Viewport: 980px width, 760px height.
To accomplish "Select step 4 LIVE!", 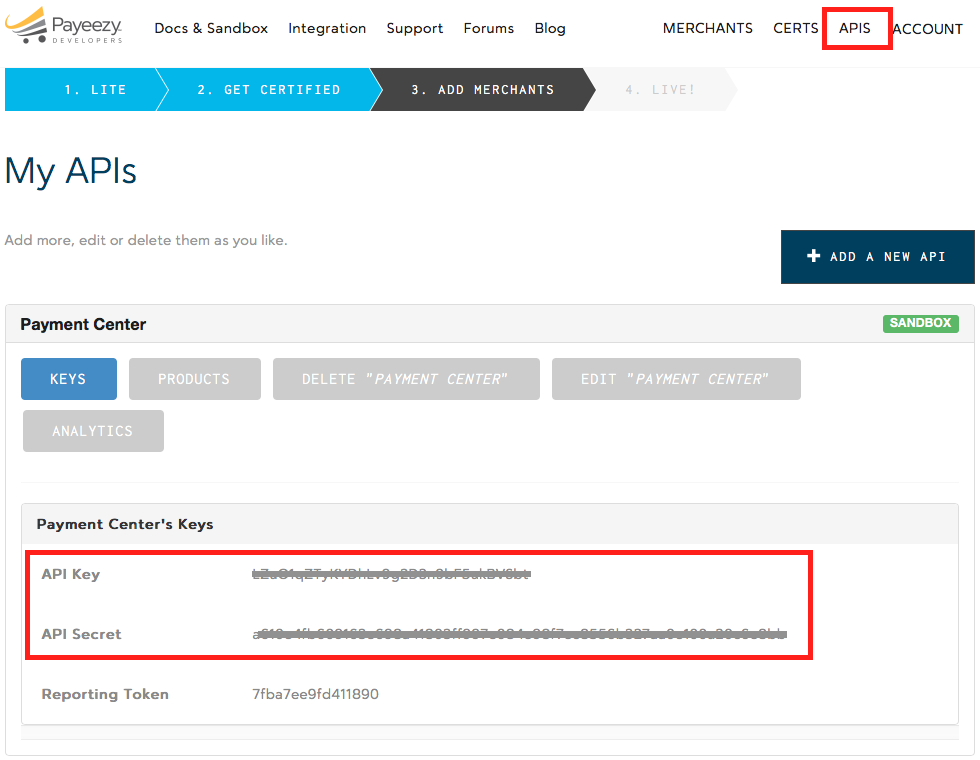I will tap(661, 89).
